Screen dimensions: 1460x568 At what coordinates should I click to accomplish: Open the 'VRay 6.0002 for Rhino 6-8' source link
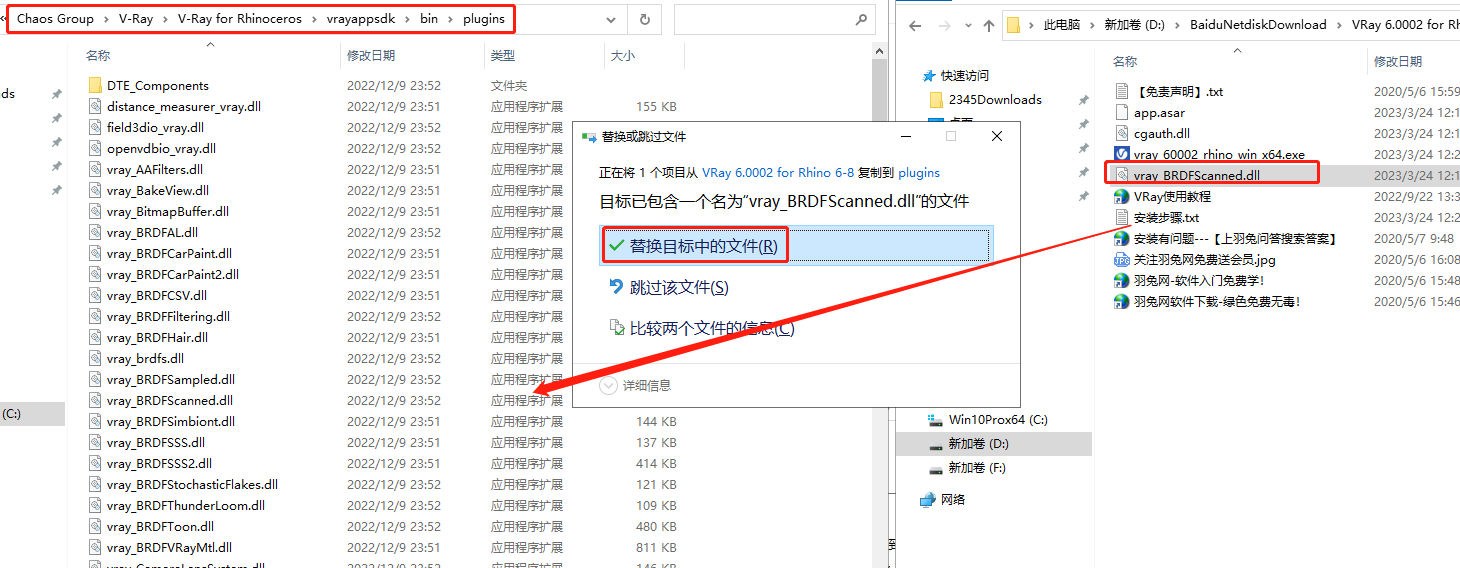778,172
